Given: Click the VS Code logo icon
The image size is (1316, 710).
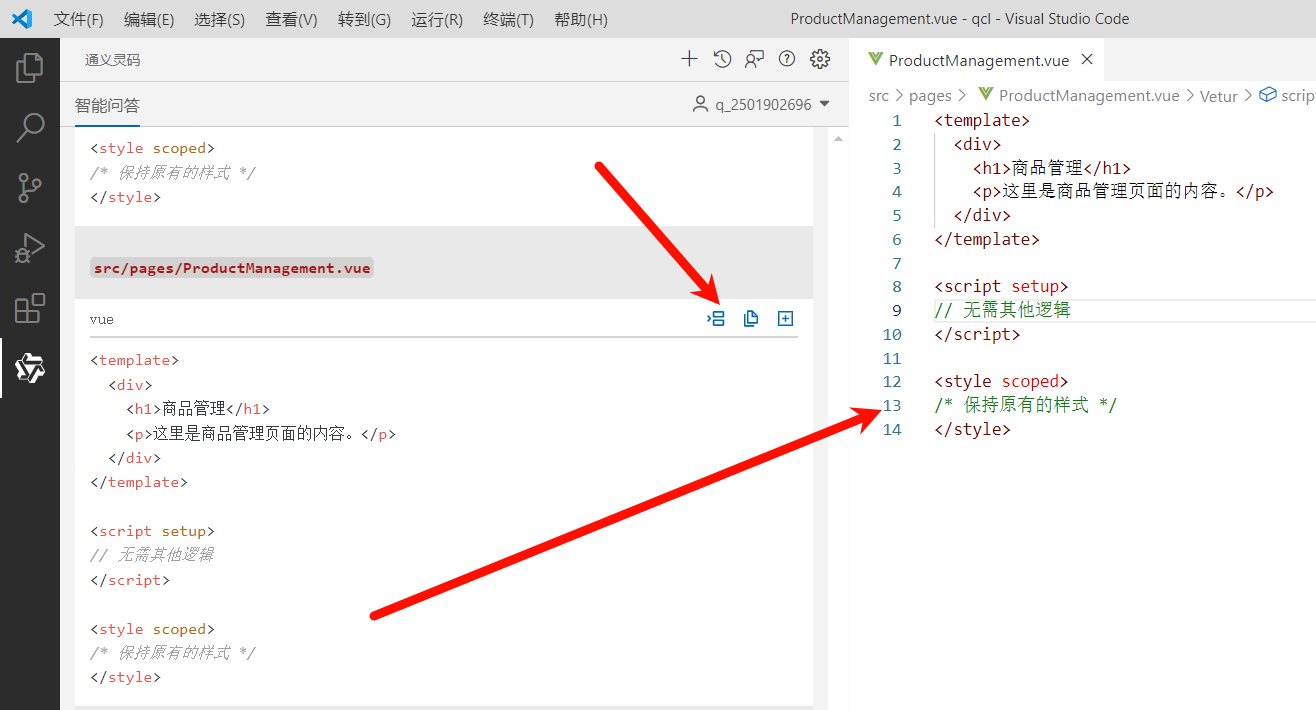Looking at the screenshot, I should click(22, 19).
